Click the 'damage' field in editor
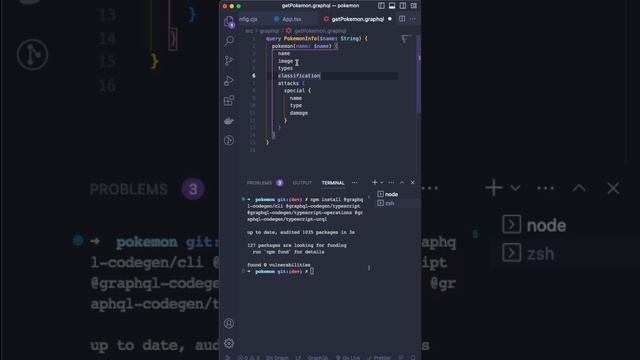This screenshot has height=360, width=640. pyautogui.click(x=299, y=113)
